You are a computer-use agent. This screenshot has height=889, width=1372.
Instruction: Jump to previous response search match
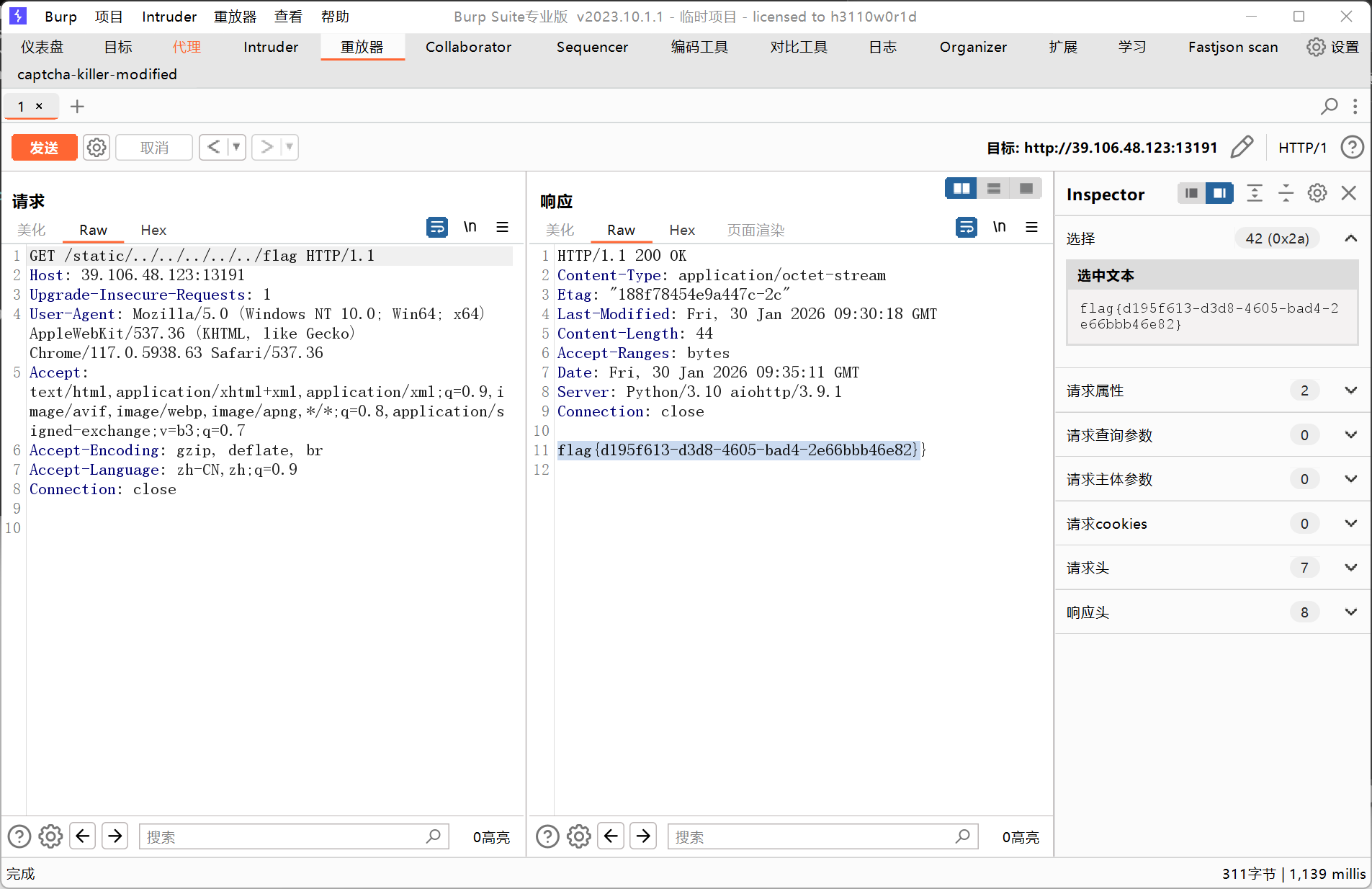[611, 836]
